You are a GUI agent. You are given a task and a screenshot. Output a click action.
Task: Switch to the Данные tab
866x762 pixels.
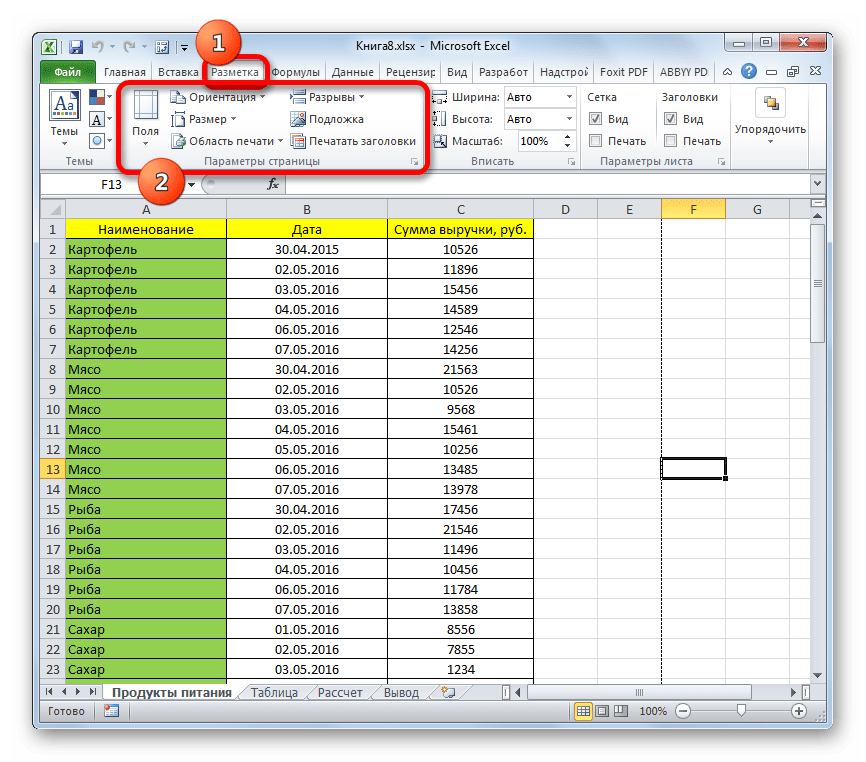click(x=352, y=72)
